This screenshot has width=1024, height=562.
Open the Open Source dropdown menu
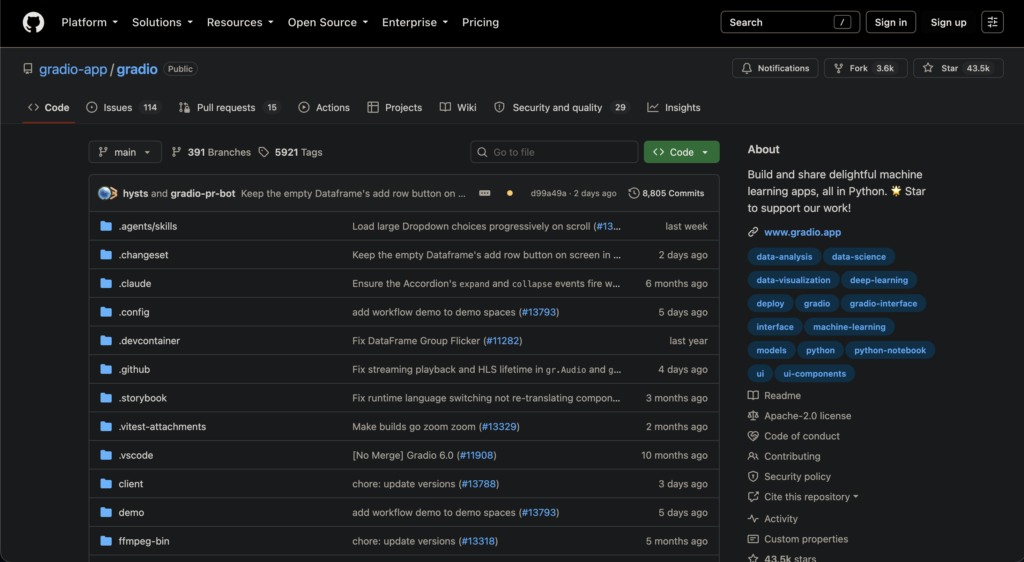point(328,22)
